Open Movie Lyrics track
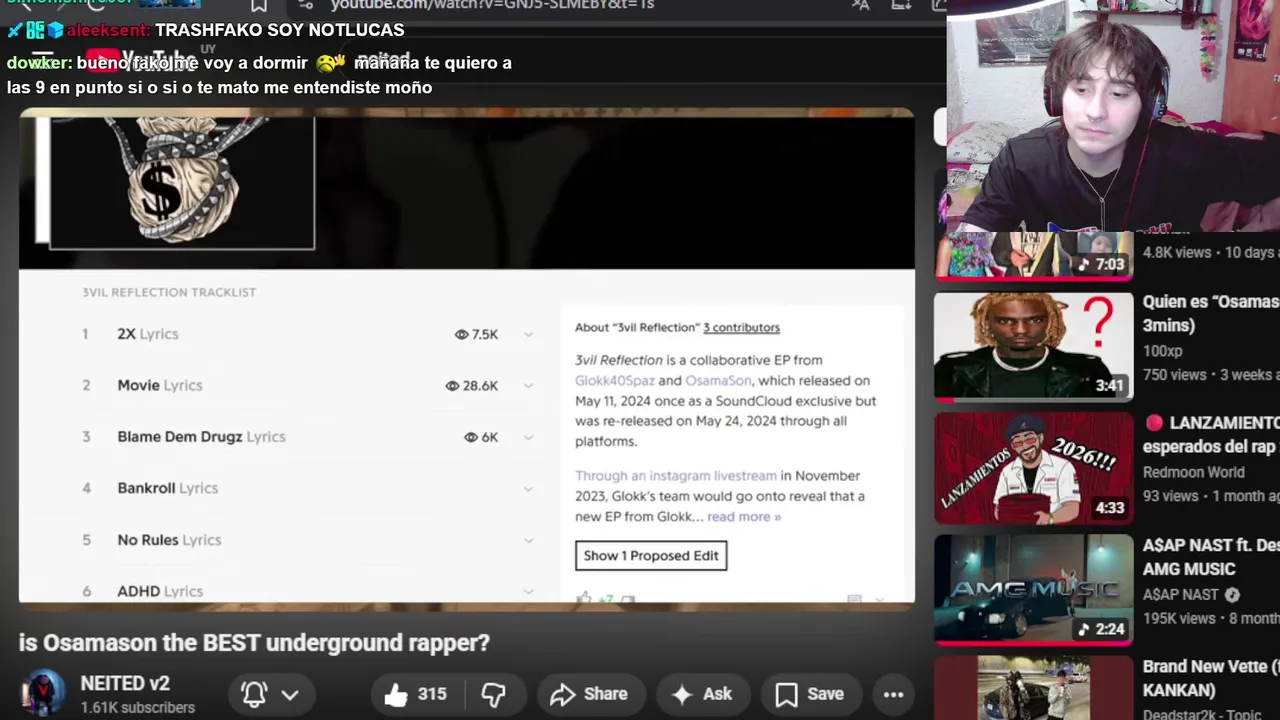Image resolution: width=1280 pixels, height=720 pixels. coord(159,385)
